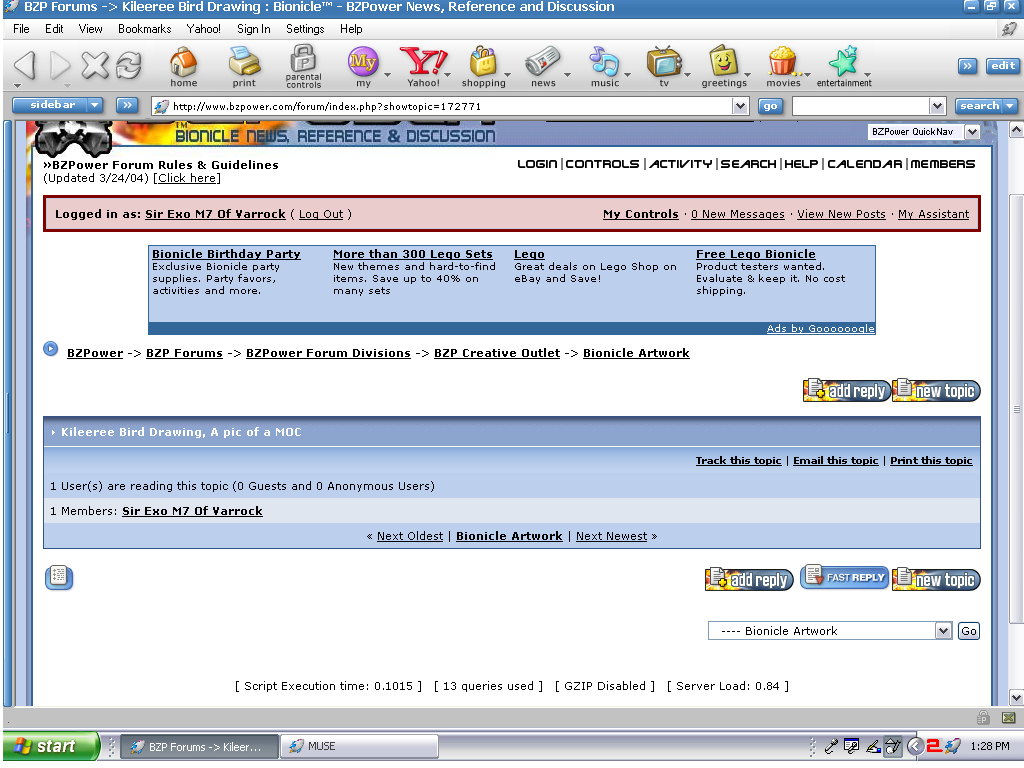Screen dimensions: 1024x768
Task: Open My Controls link
Action: 641,214
